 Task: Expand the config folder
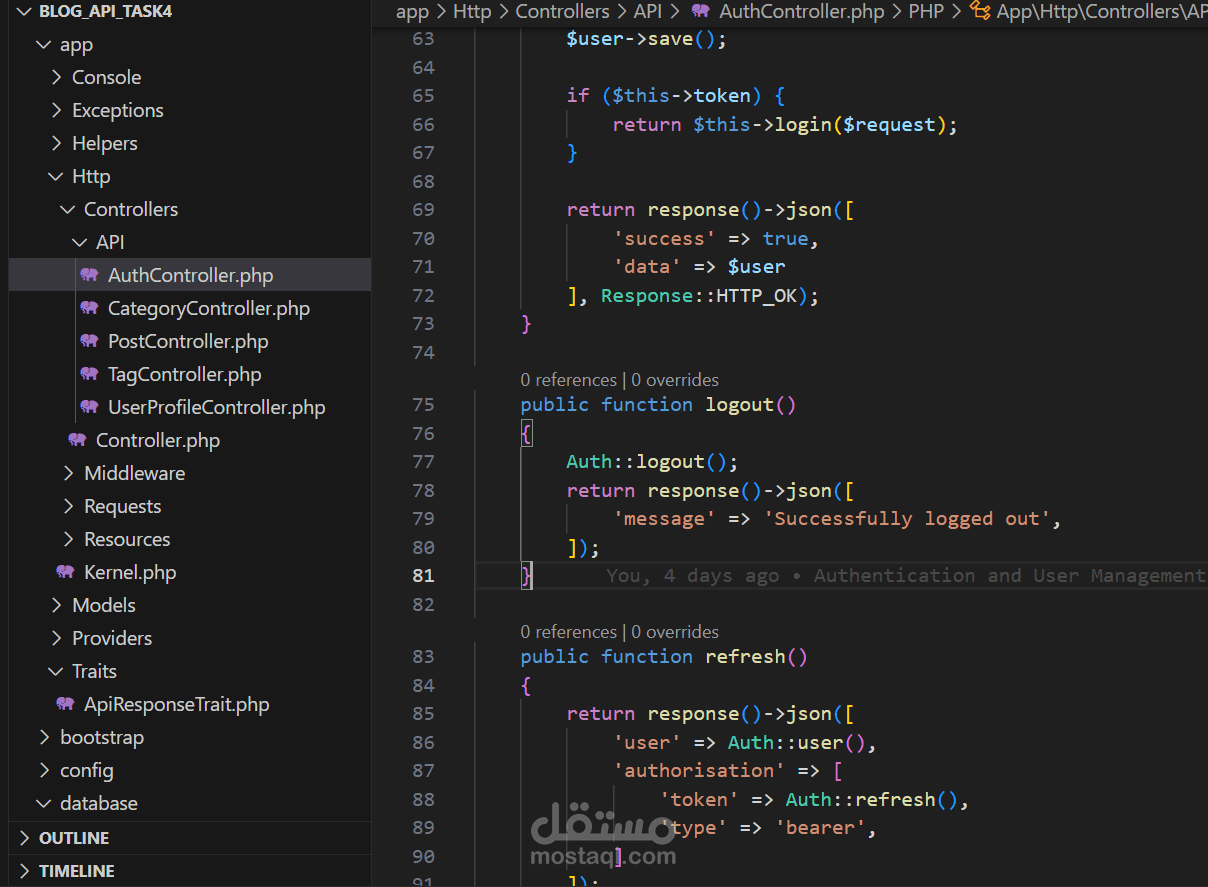click(x=44, y=770)
